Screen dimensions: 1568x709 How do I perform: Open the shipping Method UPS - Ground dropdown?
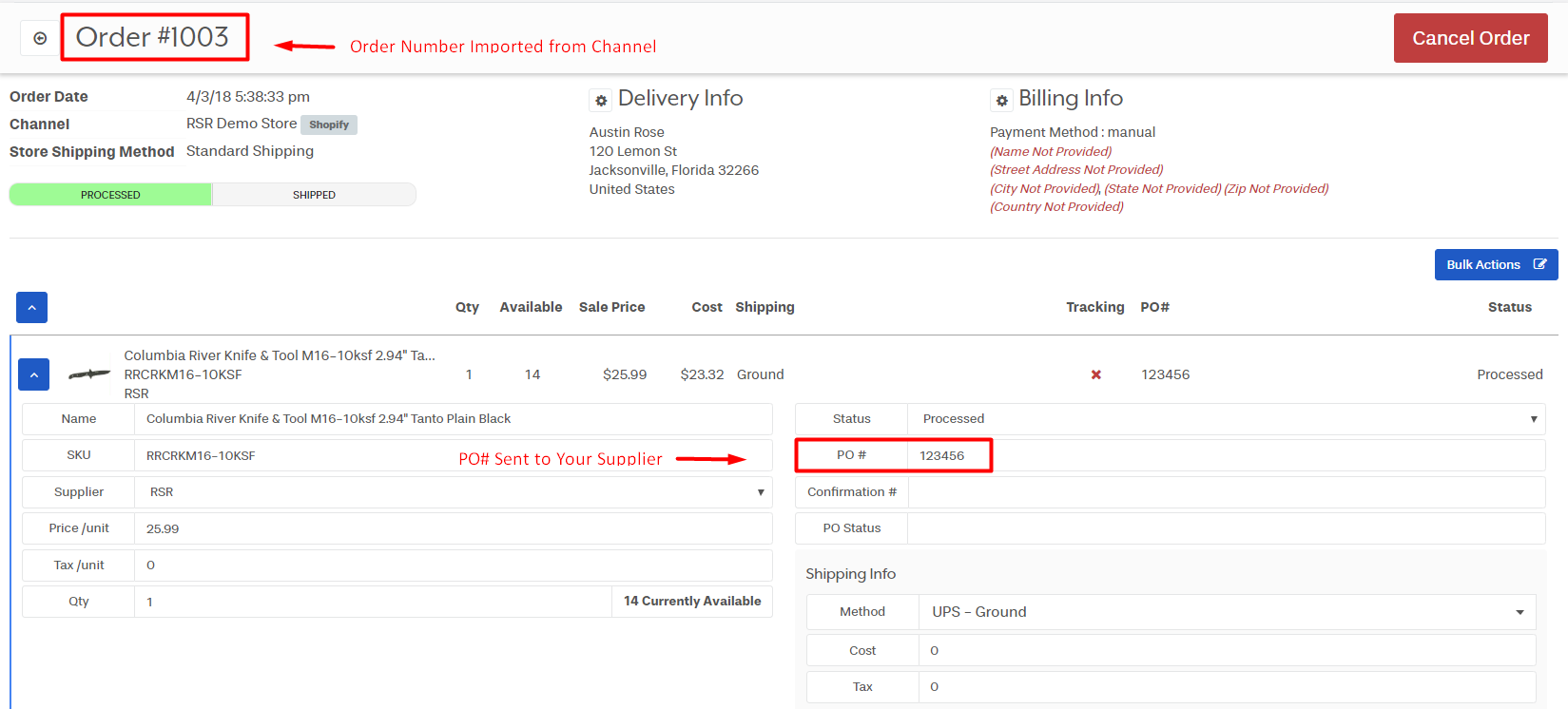point(1228,612)
